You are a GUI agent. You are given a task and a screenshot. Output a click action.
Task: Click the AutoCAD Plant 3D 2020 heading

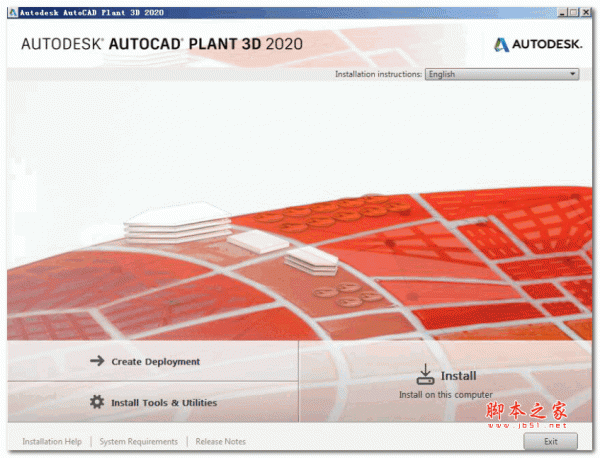click(x=162, y=44)
